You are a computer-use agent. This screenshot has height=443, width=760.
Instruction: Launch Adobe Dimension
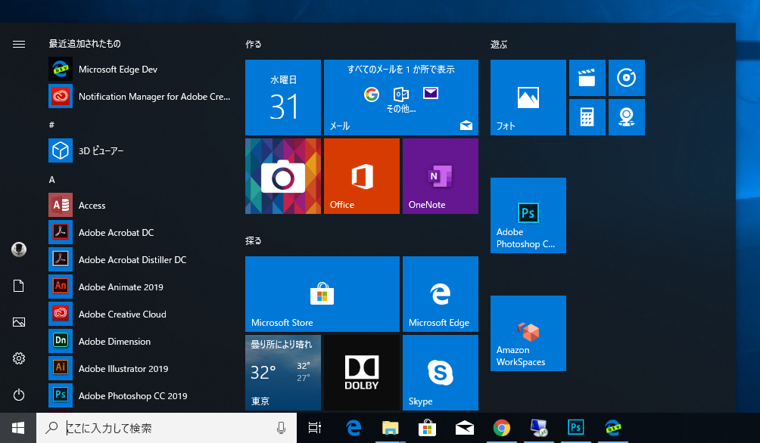(141, 341)
